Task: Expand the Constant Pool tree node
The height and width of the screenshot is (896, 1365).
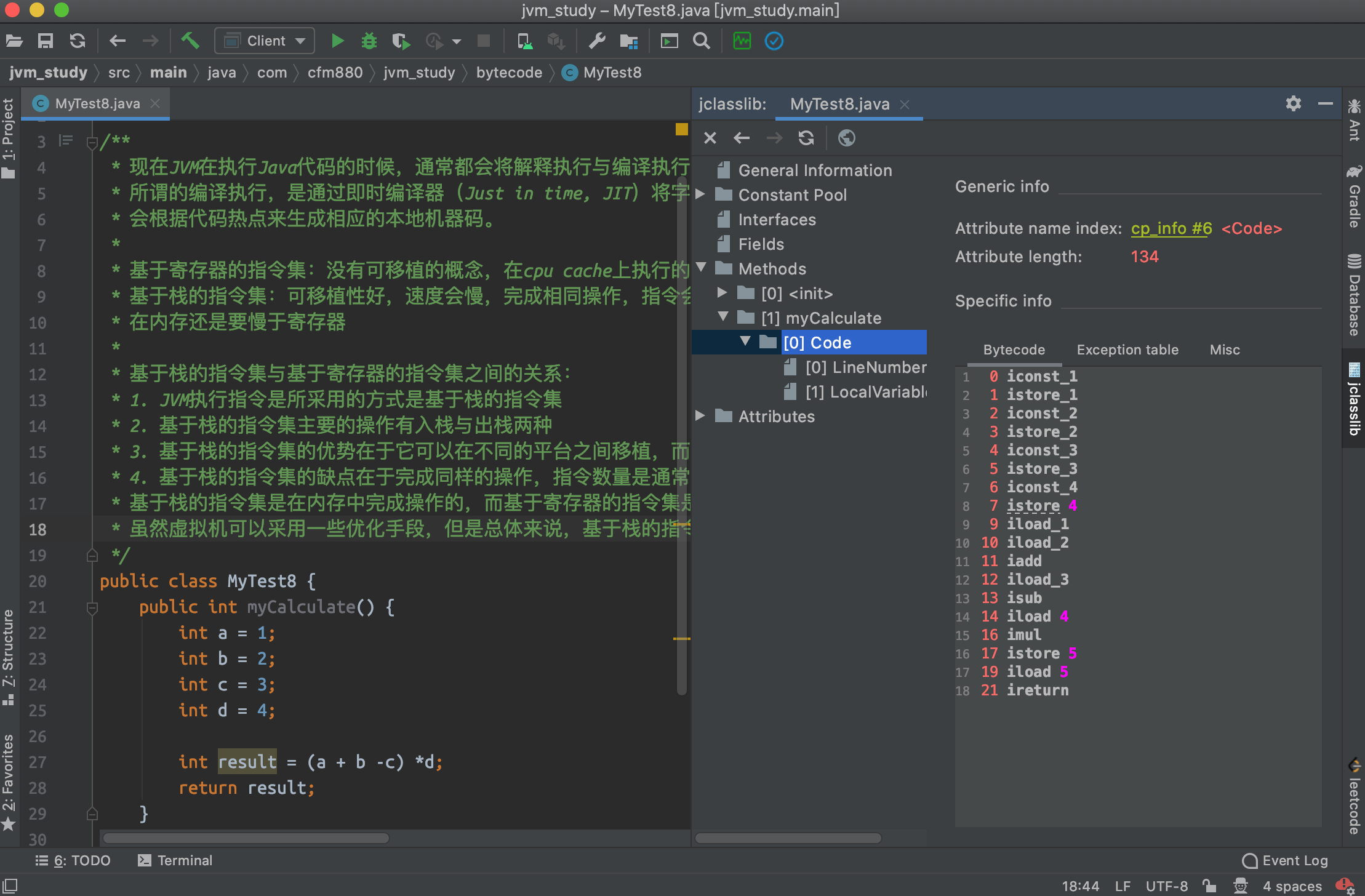Action: click(700, 194)
